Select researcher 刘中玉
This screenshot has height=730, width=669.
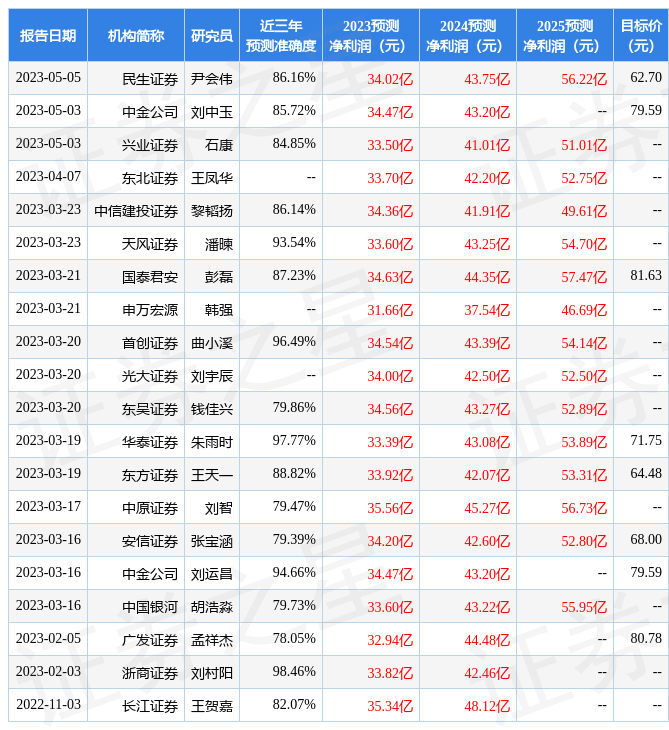pos(212,112)
